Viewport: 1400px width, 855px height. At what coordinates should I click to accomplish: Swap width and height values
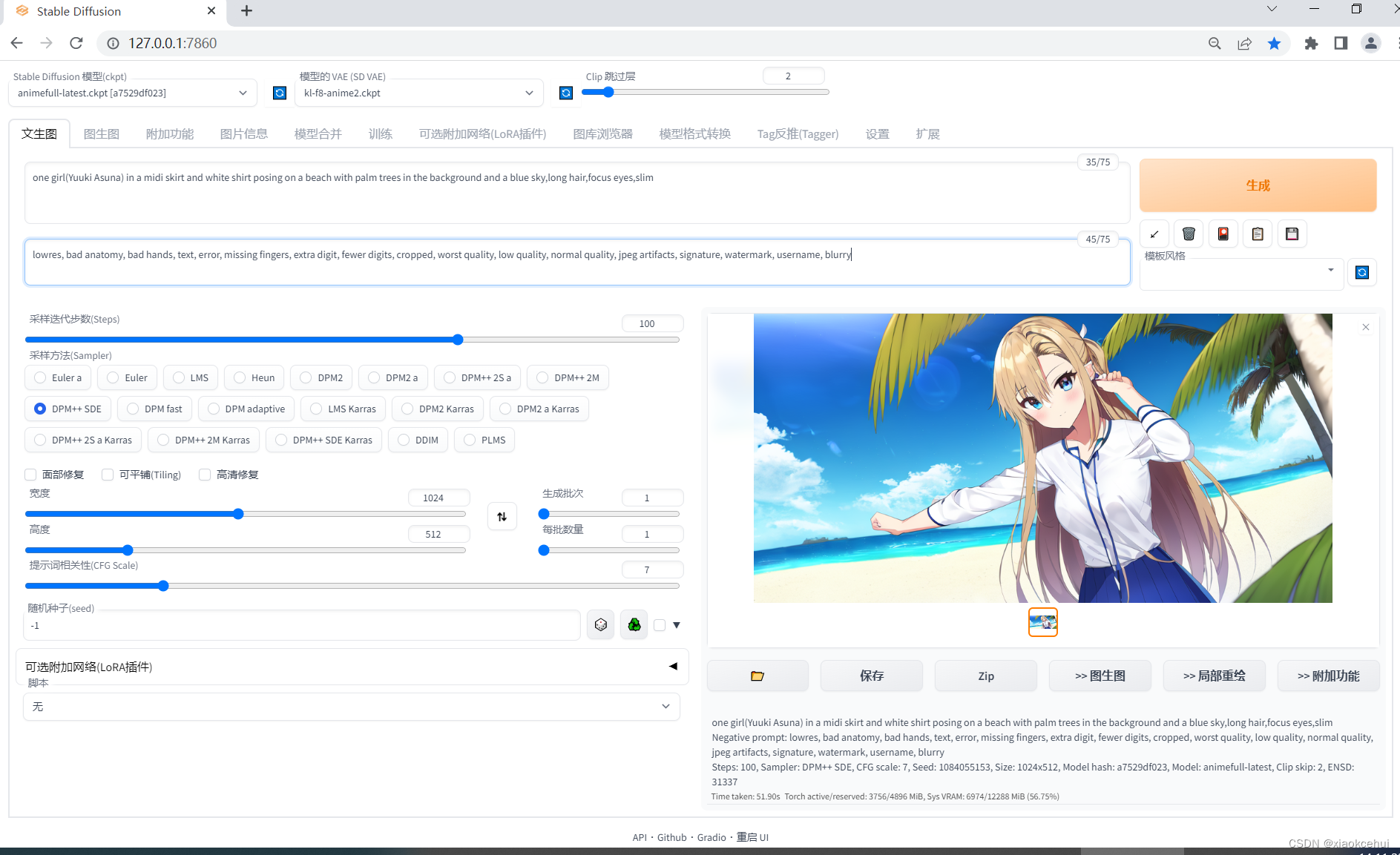[x=502, y=517]
